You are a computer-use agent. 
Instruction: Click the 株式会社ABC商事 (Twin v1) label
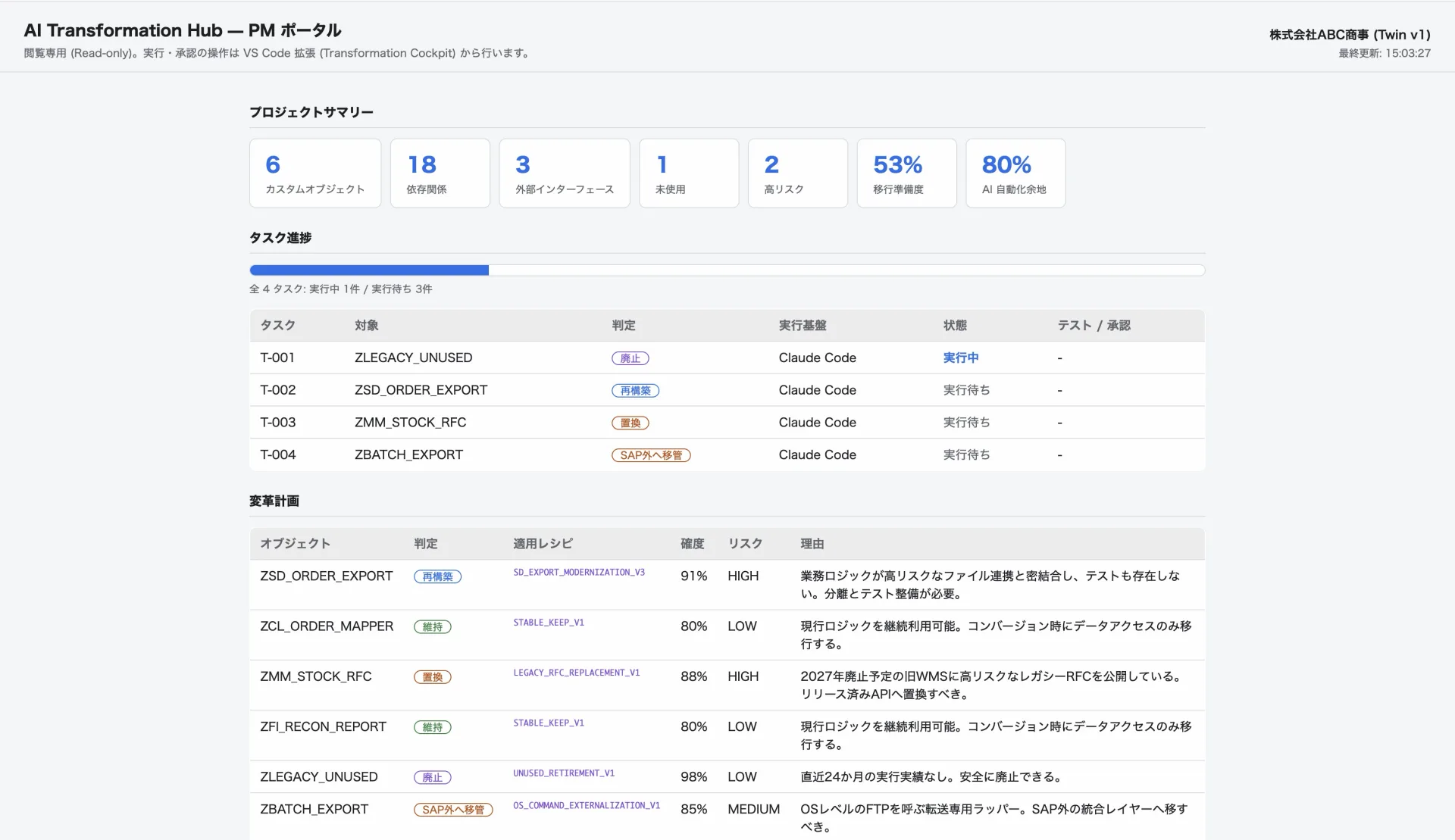pos(1350,35)
